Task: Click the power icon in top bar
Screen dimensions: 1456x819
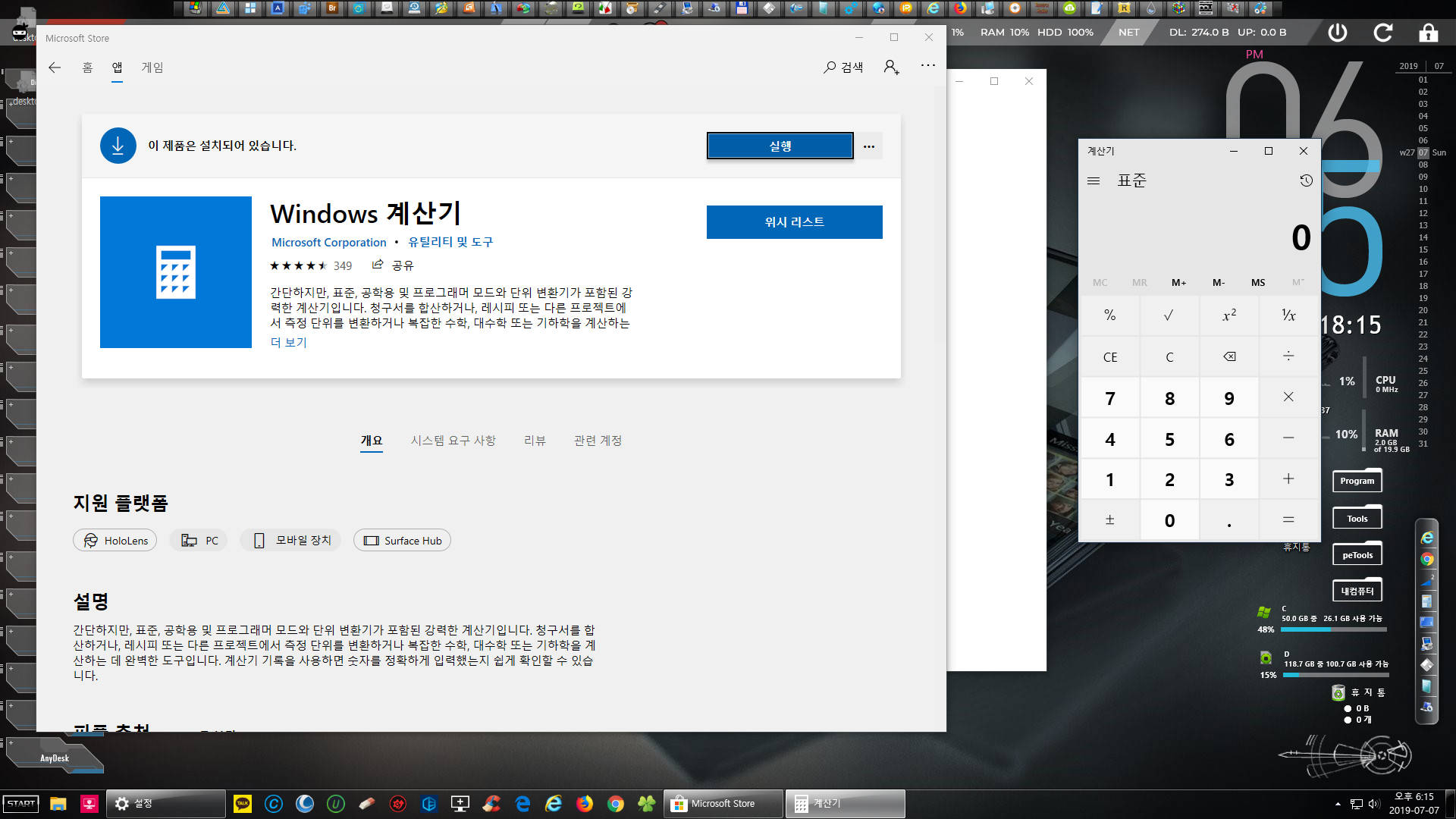Action: 1338,33
